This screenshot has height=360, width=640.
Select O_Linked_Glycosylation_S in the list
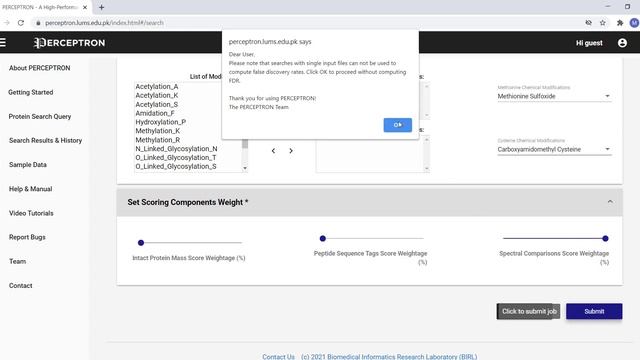click(x=176, y=167)
